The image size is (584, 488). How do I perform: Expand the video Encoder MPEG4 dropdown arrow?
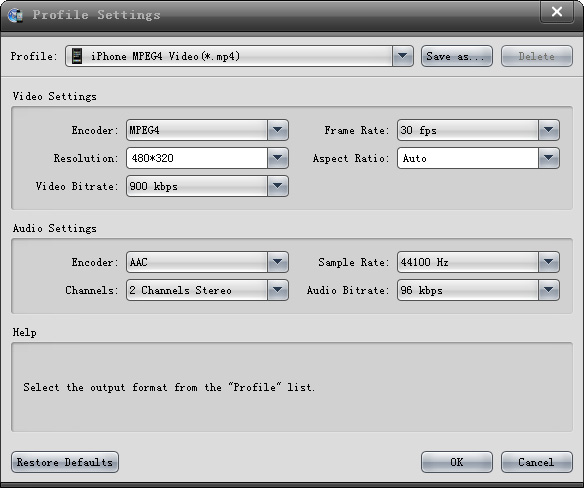pyautogui.click(x=277, y=130)
